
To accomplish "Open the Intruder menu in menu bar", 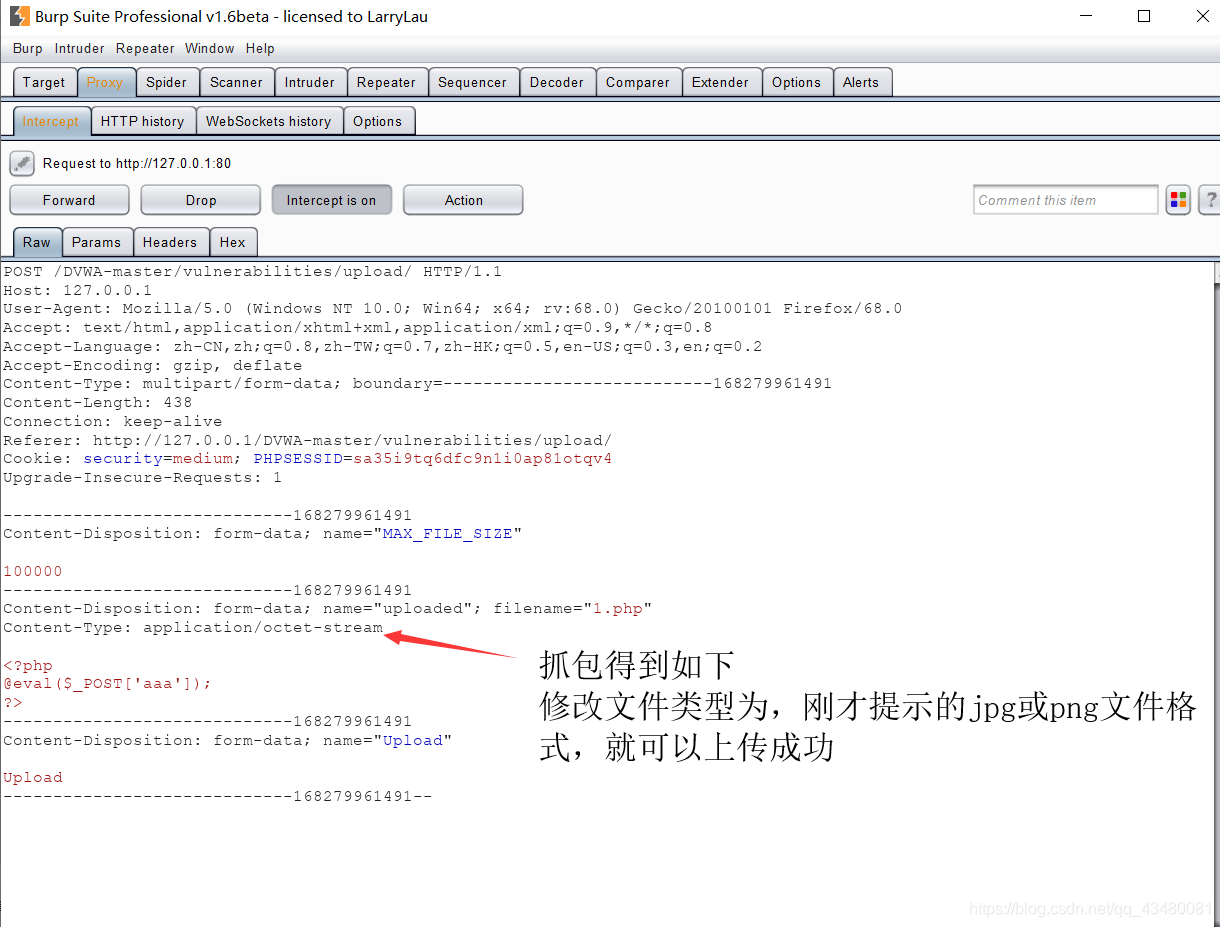I will [x=80, y=48].
